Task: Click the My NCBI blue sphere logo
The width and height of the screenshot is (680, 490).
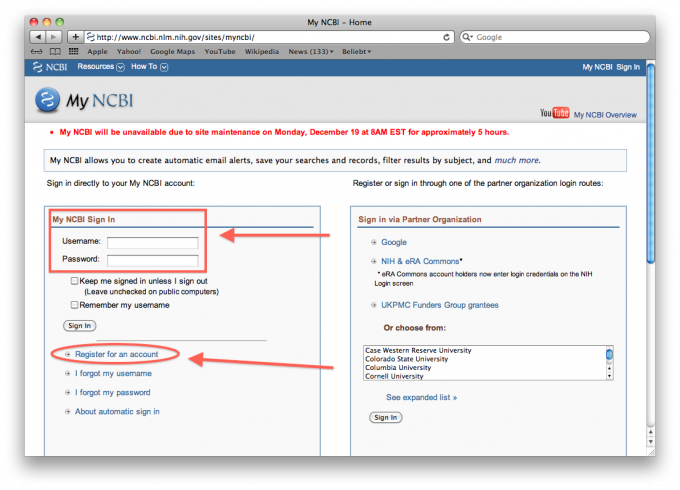Action: [x=47, y=100]
